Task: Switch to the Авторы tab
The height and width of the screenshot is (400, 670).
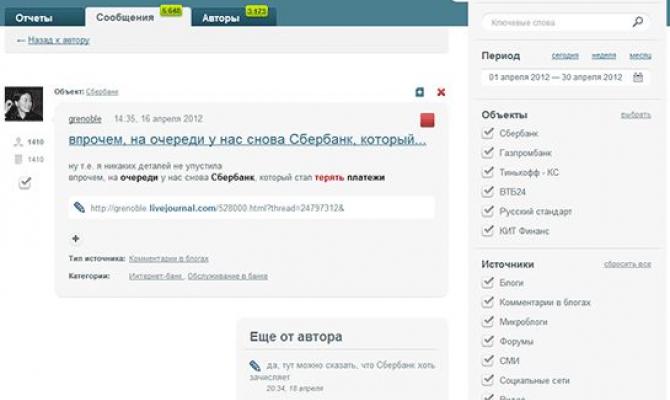Action: [x=234, y=18]
